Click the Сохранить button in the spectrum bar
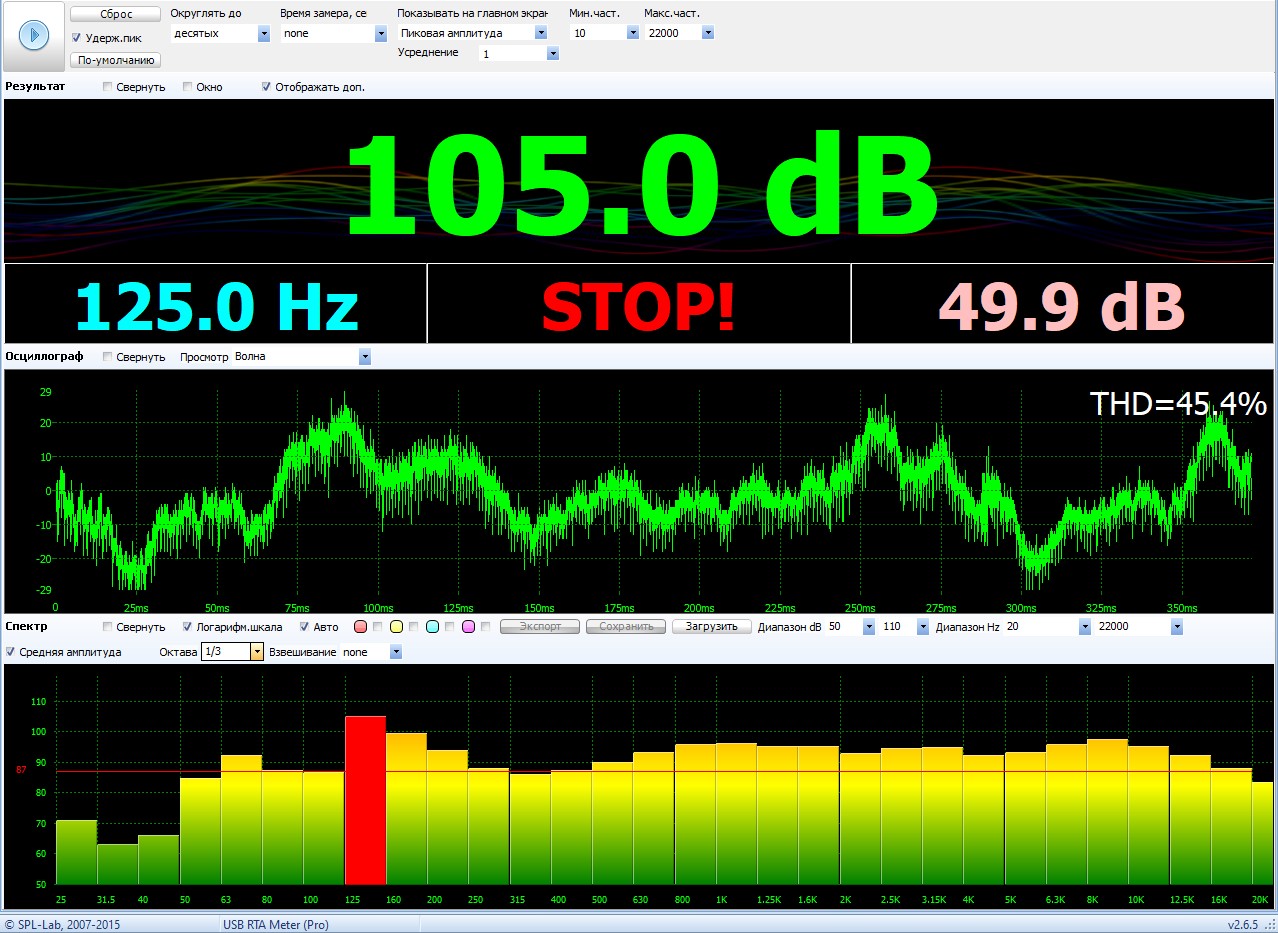Image resolution: width=1278 pixels, height=933 pixels. click(626, 626)
